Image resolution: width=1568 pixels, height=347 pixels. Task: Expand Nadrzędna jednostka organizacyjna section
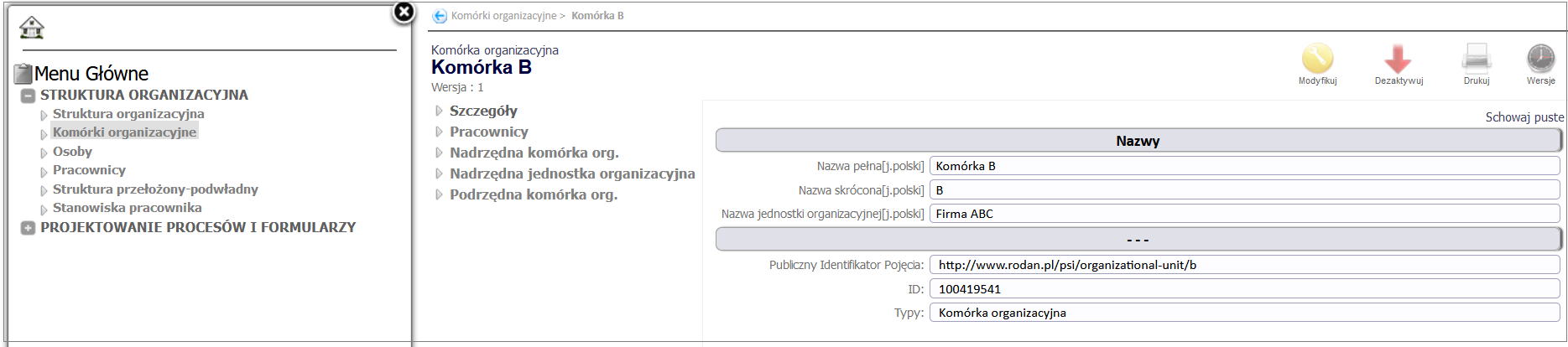point(571,173)
